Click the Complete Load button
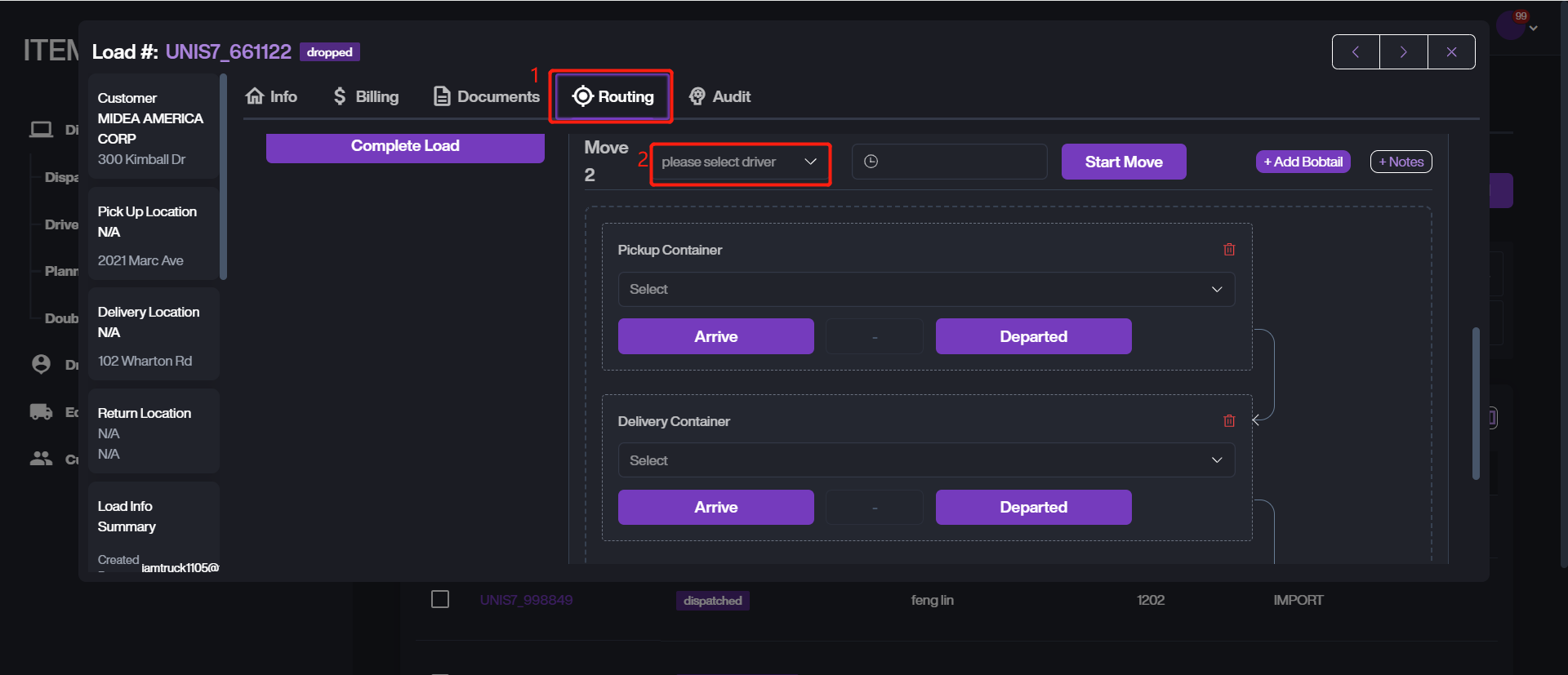 coord(405,147)
